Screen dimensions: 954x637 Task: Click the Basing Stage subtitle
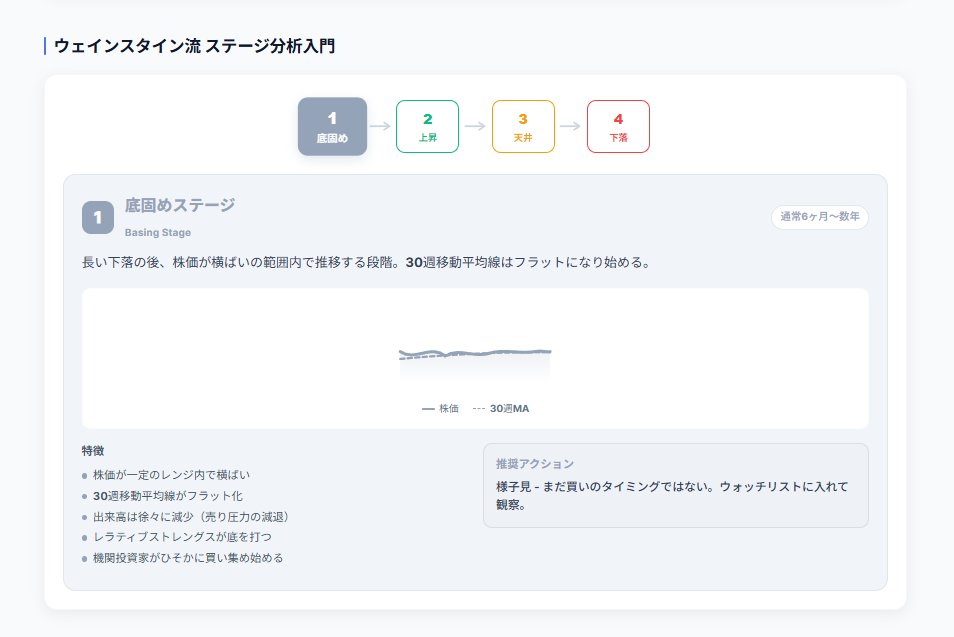tap(158, 232)
